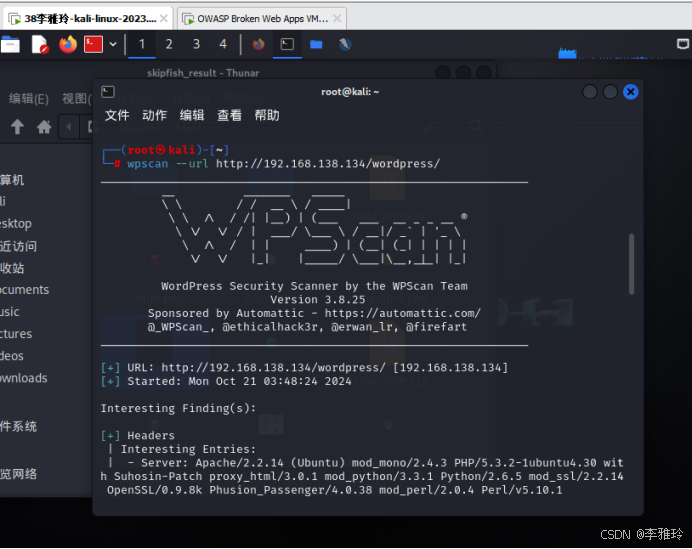Launch Firefox from the panel
The width and height of the screenshot is (692, 549).
pos(68,45)
